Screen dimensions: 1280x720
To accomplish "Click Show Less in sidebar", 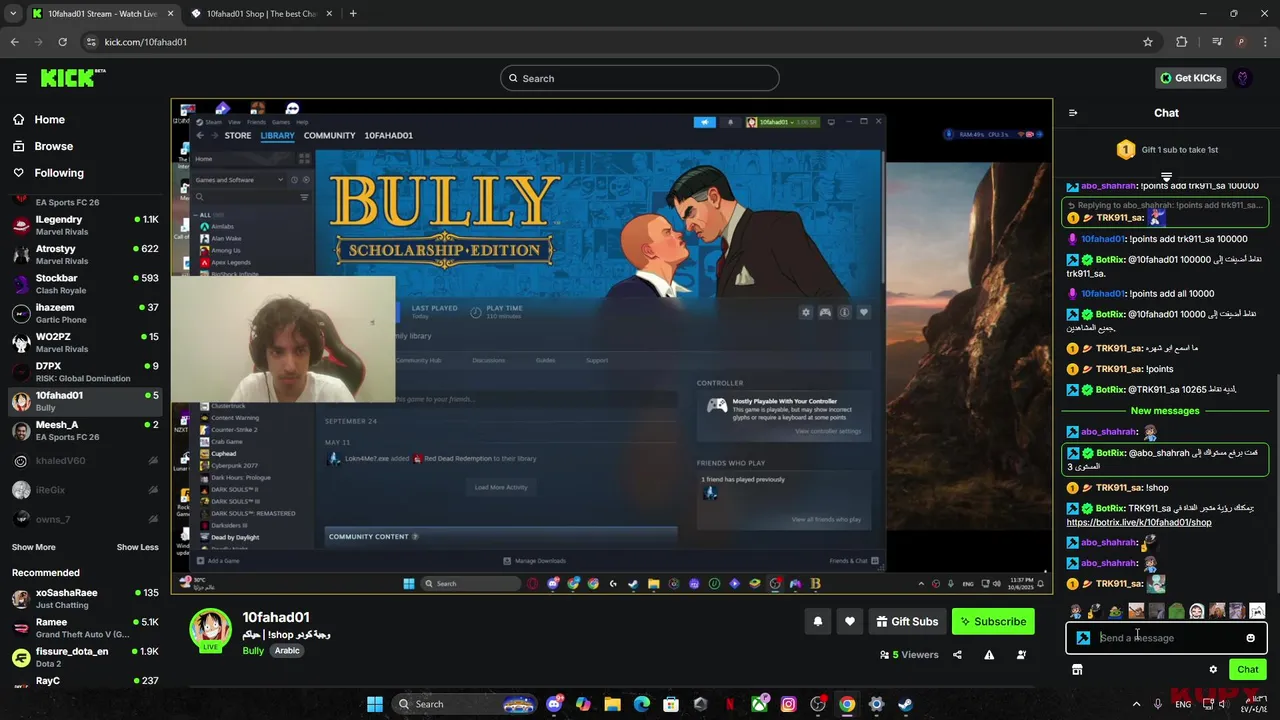I will click(137, 547).
